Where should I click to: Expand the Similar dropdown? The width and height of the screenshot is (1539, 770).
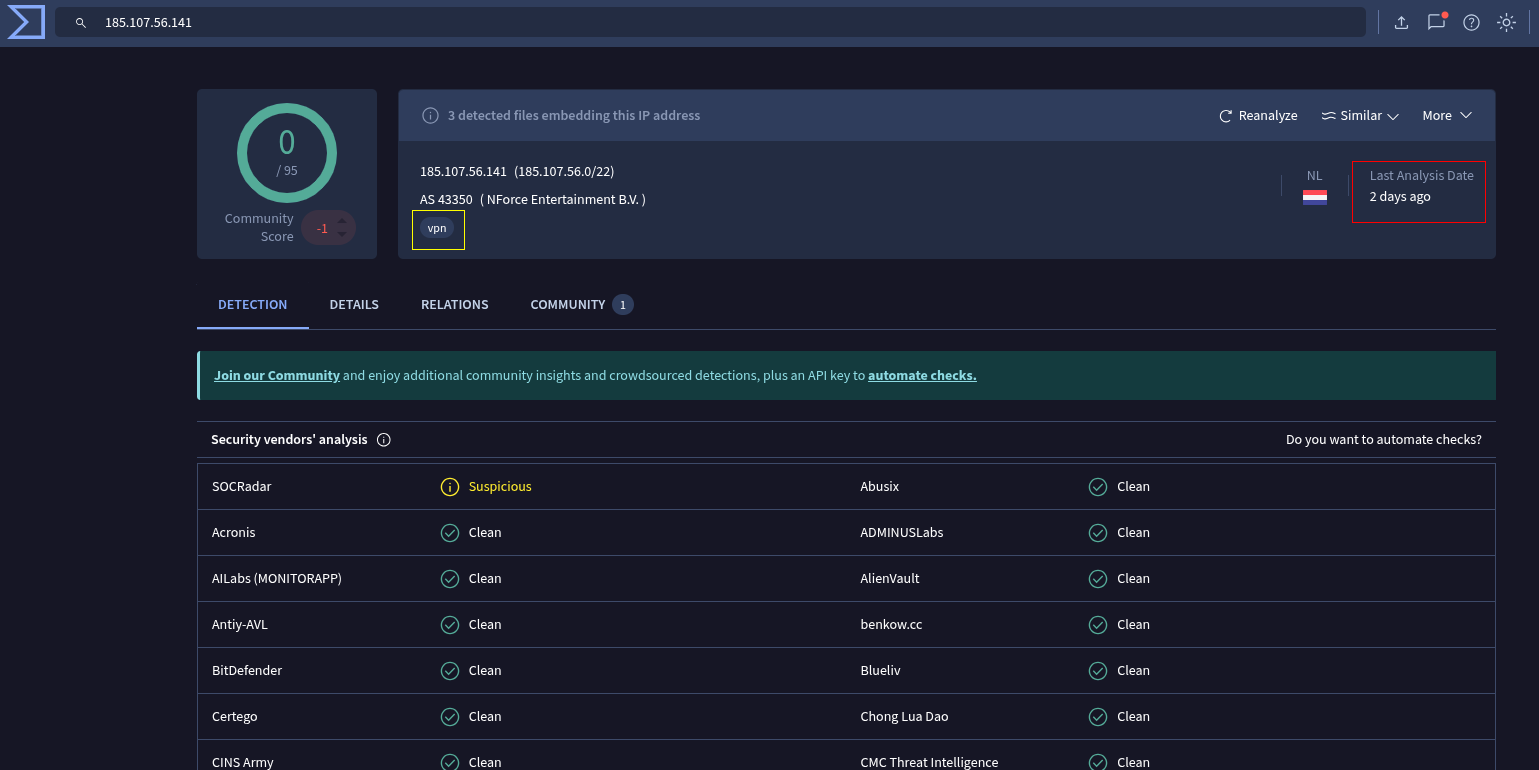1359,116
